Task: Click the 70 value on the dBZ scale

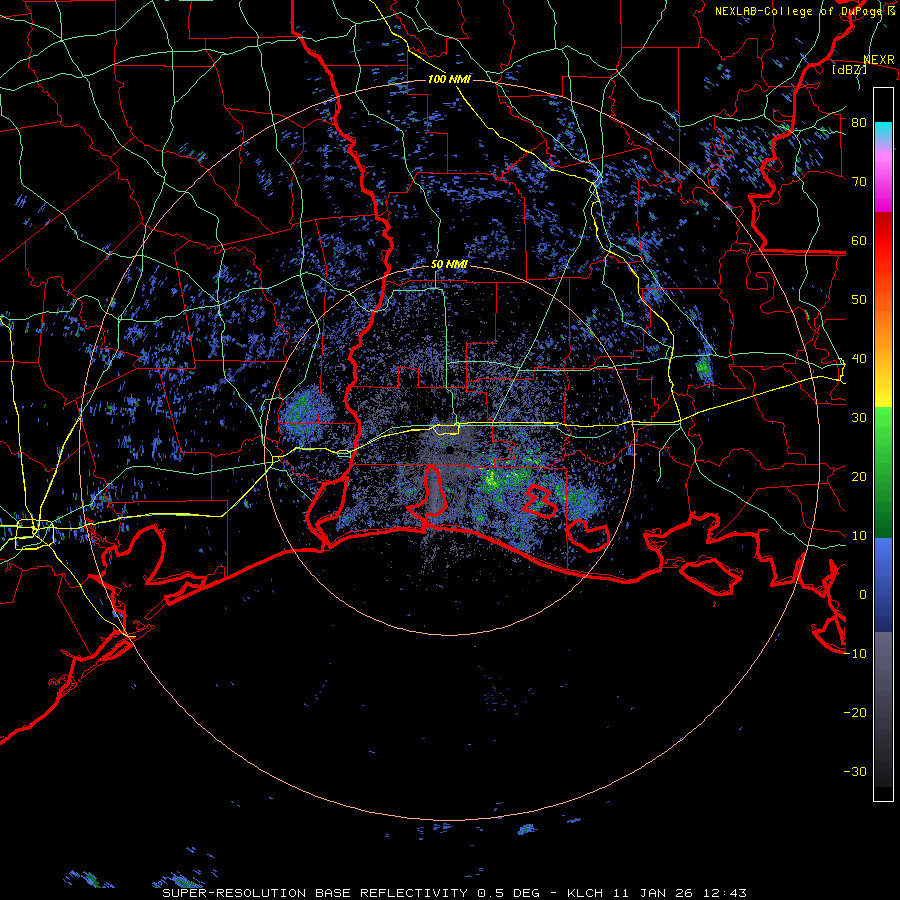Action: coord(859,181)
